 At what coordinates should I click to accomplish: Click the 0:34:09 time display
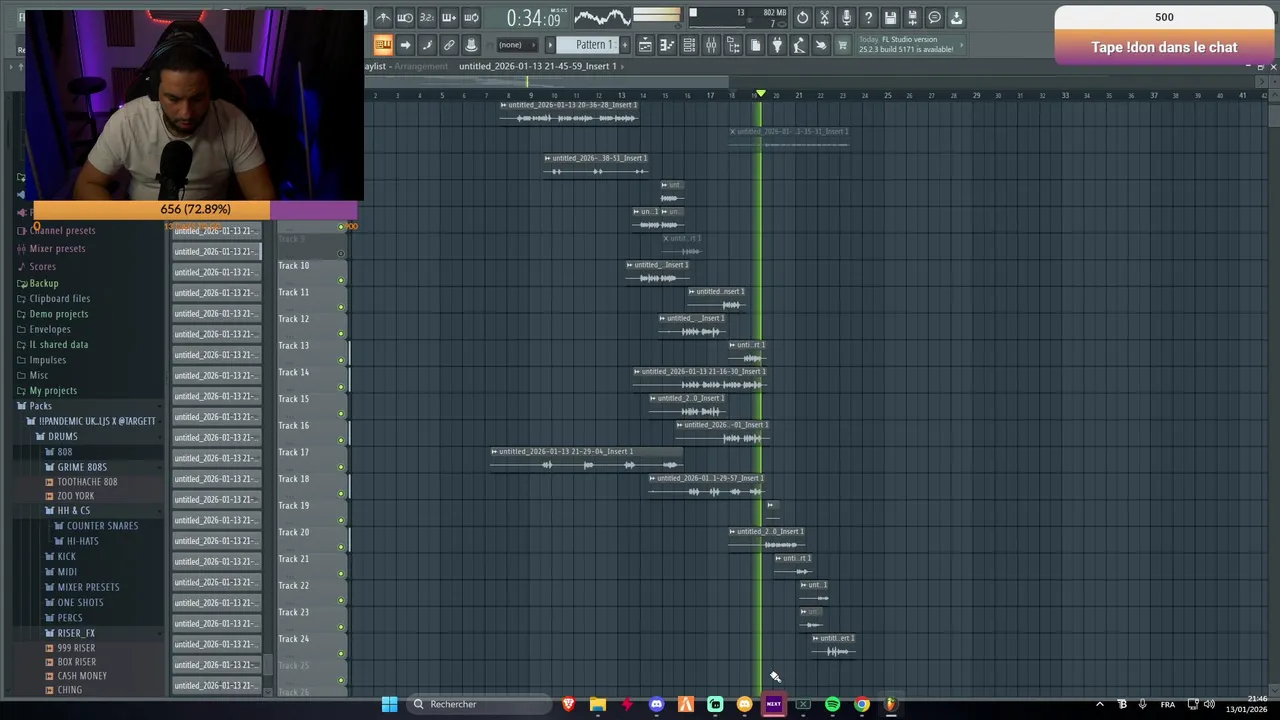coord(533,18)
